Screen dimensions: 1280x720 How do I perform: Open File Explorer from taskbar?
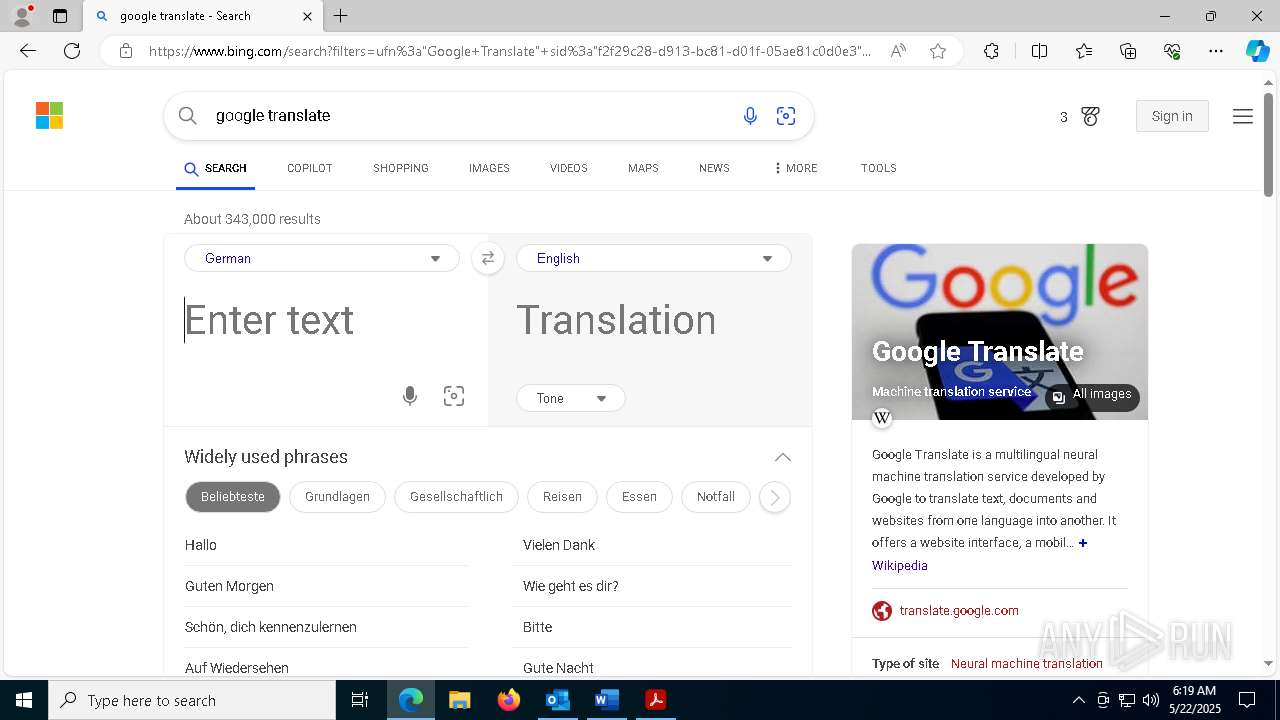pos(459,700)
